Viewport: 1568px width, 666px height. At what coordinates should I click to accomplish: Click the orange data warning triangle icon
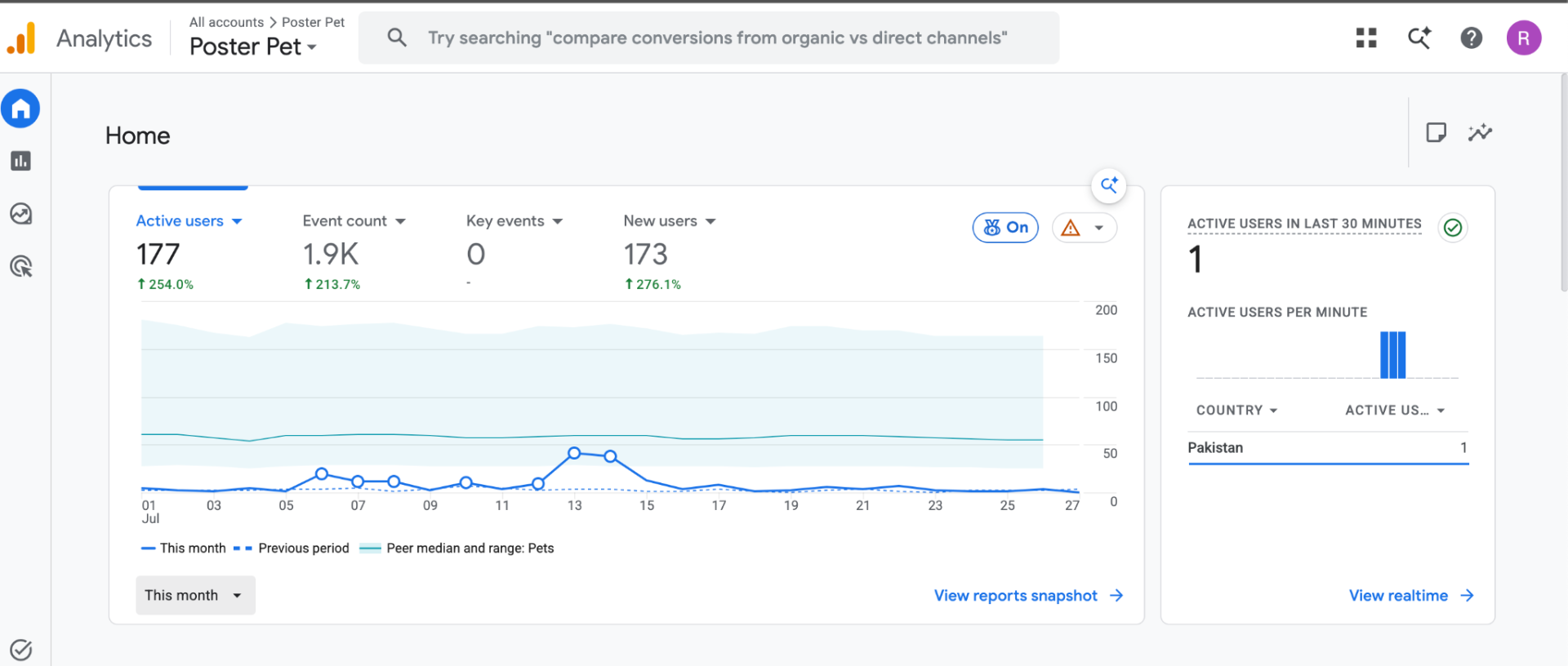[1070, 228]
